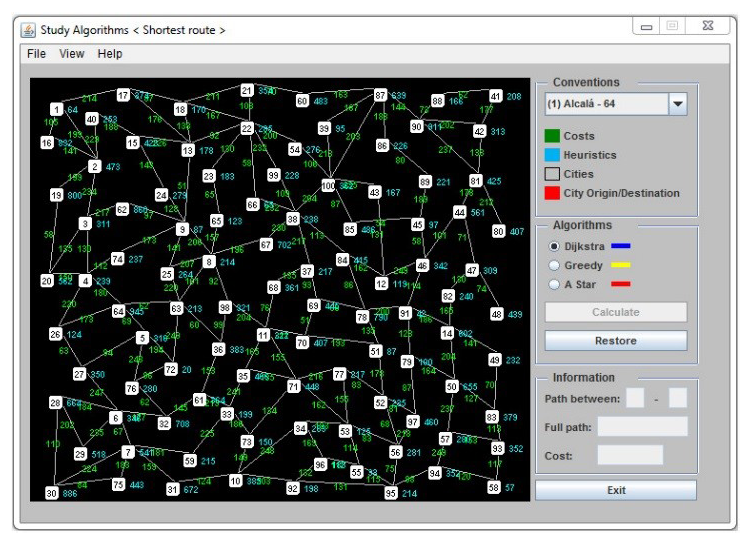Viewport: 750px width, 545px height.
Task: Open the View menu
Action: coord(72,54)
